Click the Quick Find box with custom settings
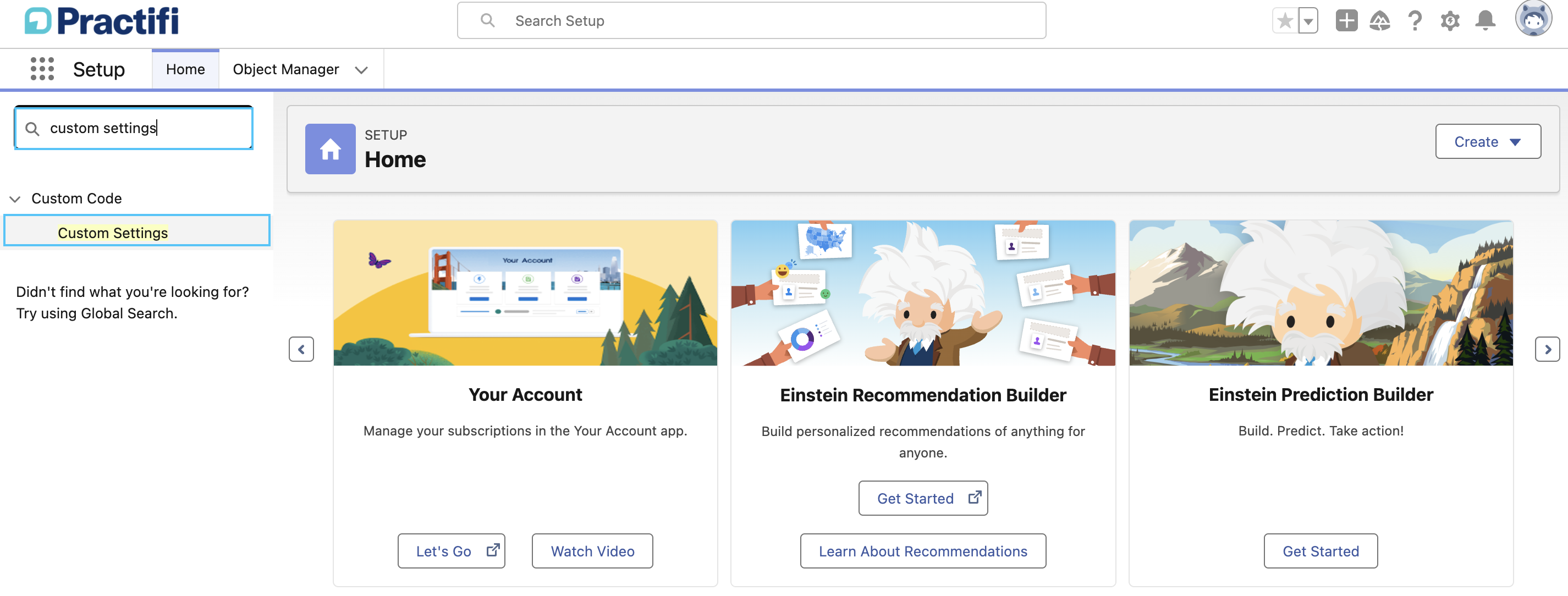The width and height of the screenshot is (1568, 596). [133, 128]
